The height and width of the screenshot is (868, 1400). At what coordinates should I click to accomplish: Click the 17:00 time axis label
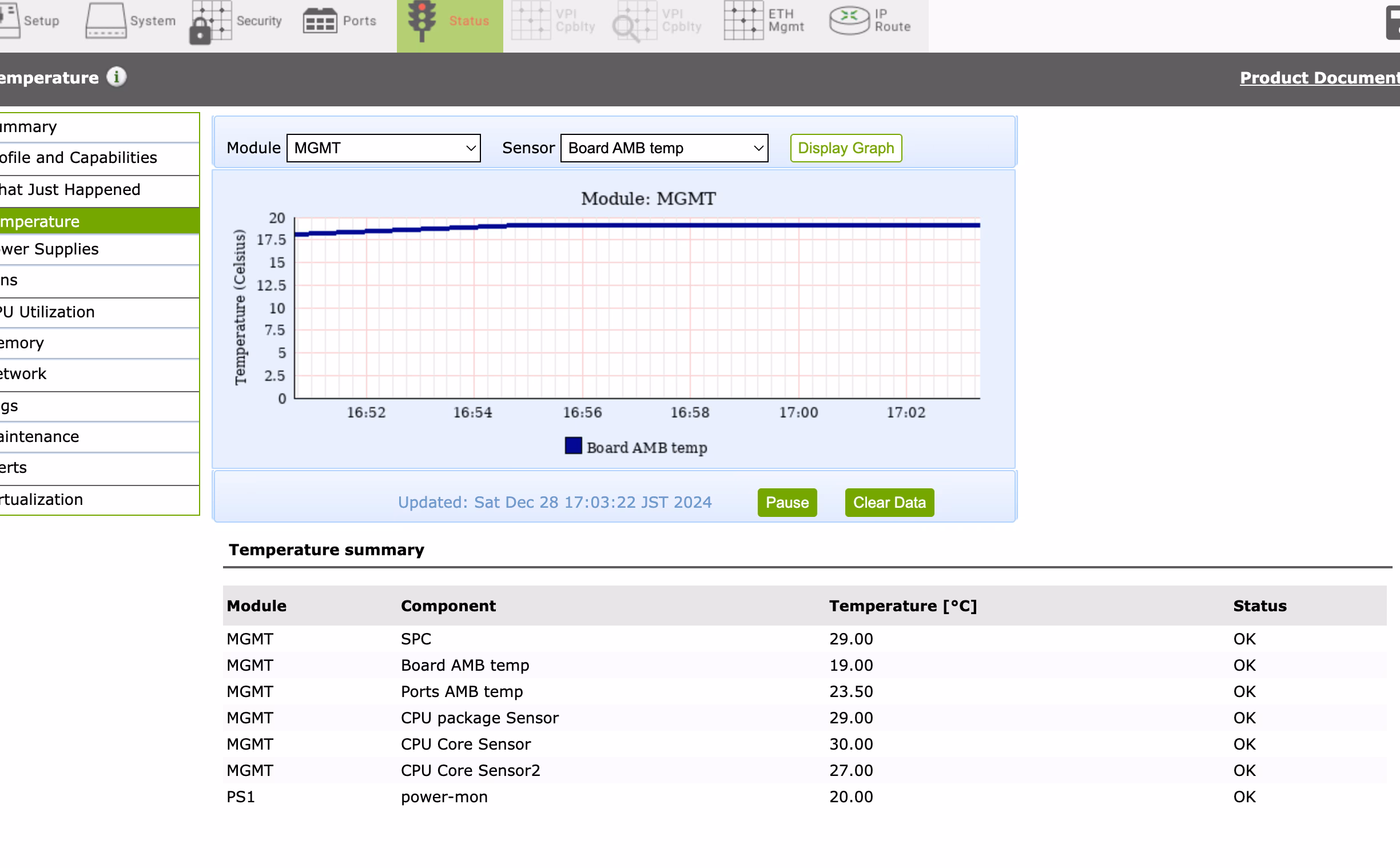click(798, 413)
